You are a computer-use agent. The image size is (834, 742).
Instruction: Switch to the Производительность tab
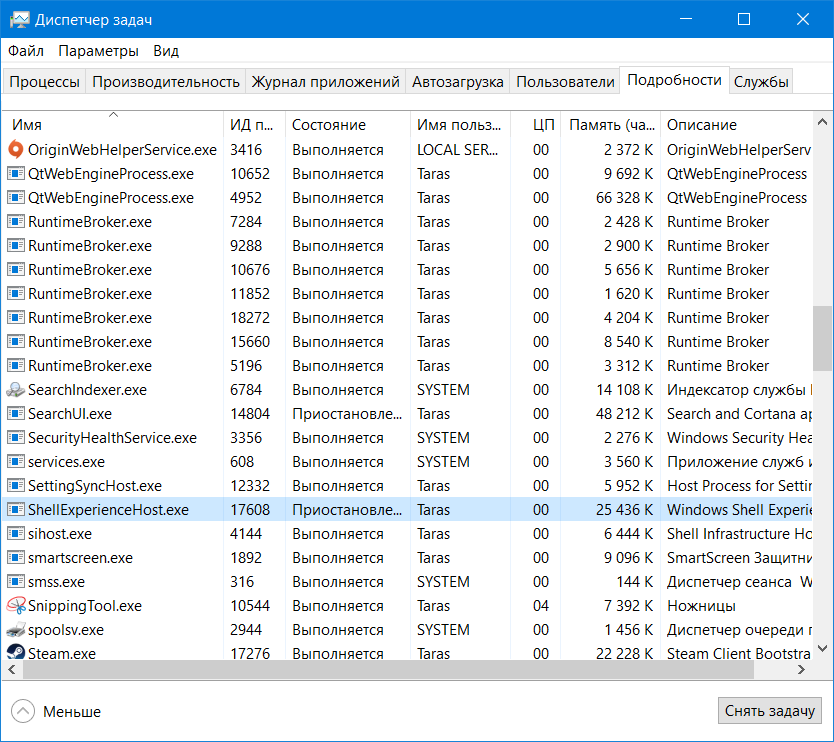(166, 82)
